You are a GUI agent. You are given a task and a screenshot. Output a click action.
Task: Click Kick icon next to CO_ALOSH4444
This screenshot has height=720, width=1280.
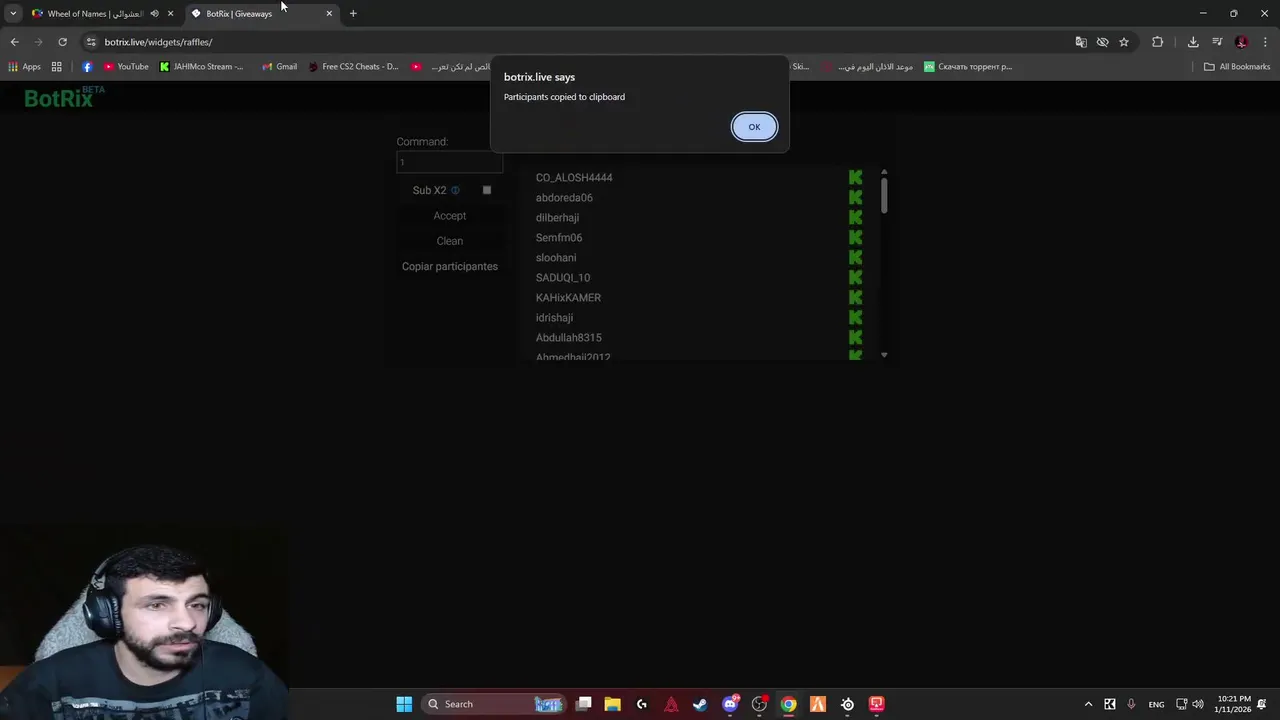pos(855,178)
